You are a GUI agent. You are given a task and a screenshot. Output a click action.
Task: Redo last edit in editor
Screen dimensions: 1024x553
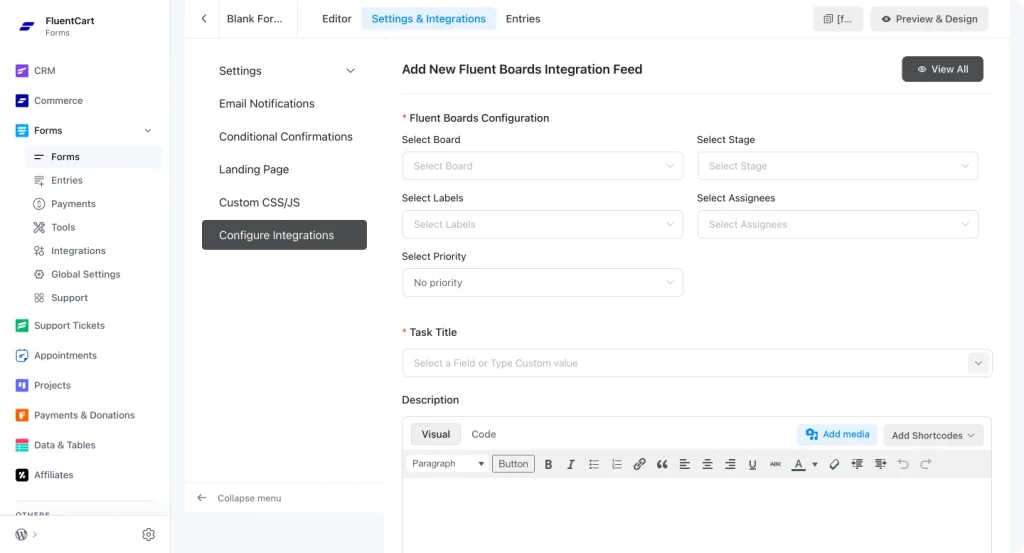[925, 464]
